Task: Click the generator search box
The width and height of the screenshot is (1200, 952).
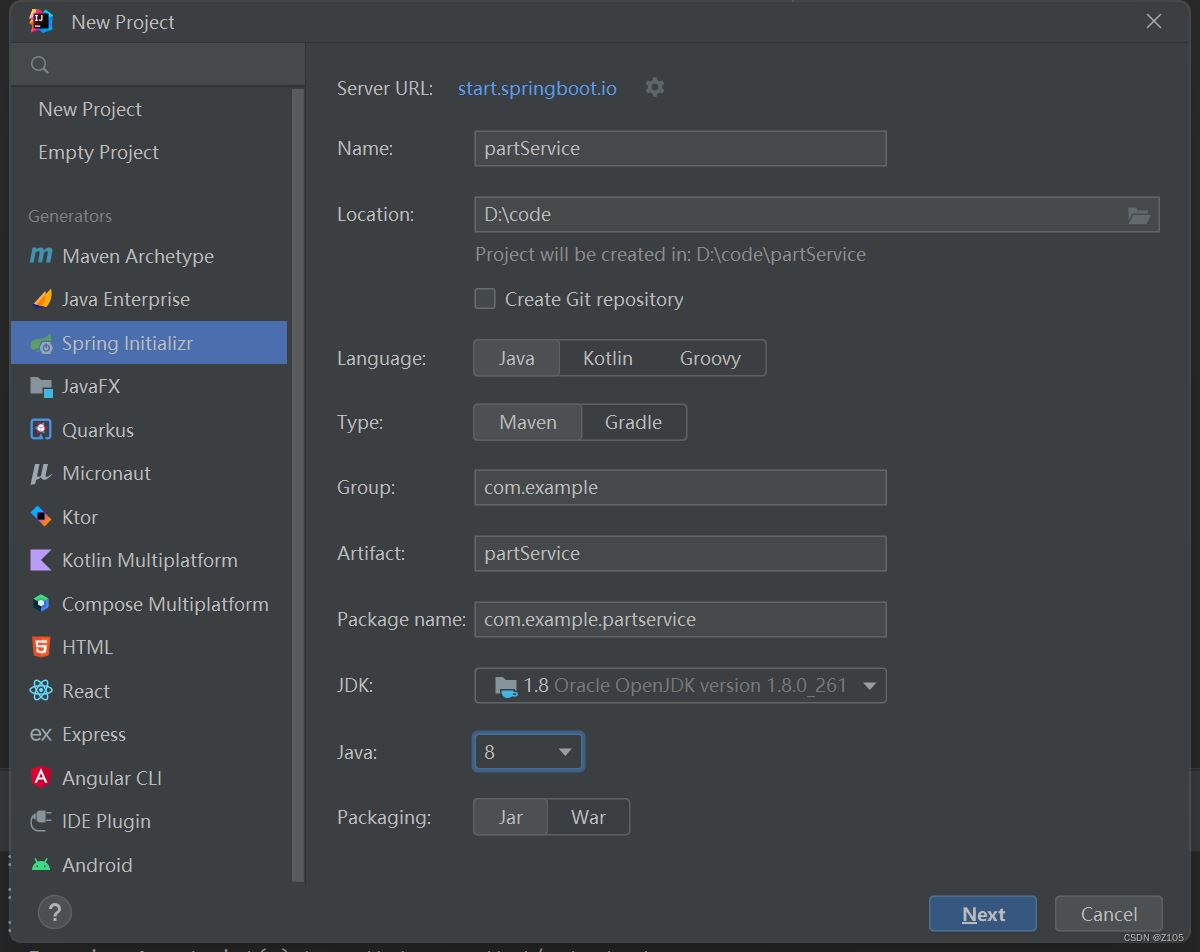Action: tap(158, 65)
